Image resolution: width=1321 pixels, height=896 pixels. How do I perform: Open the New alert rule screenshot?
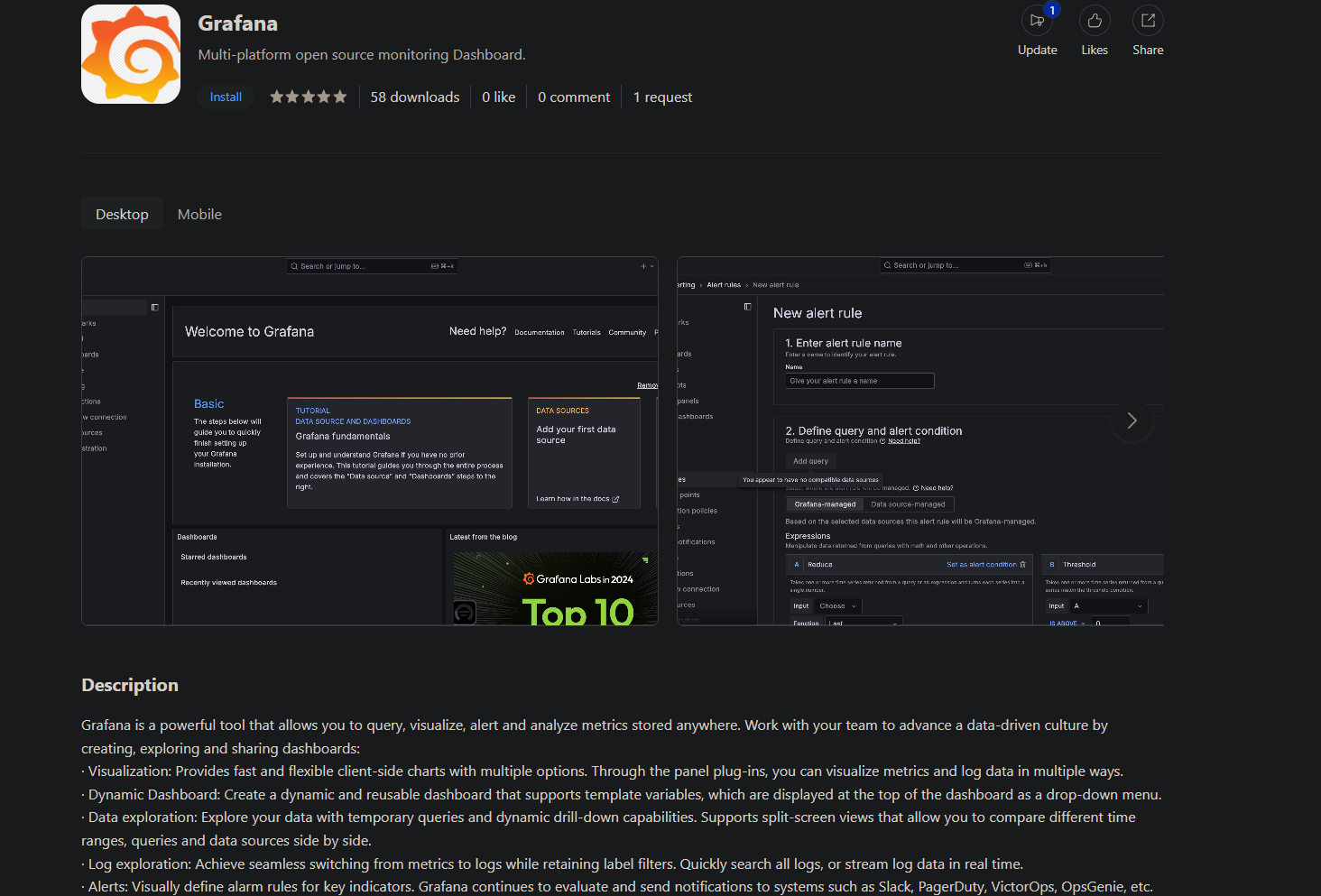coord(920,441)
